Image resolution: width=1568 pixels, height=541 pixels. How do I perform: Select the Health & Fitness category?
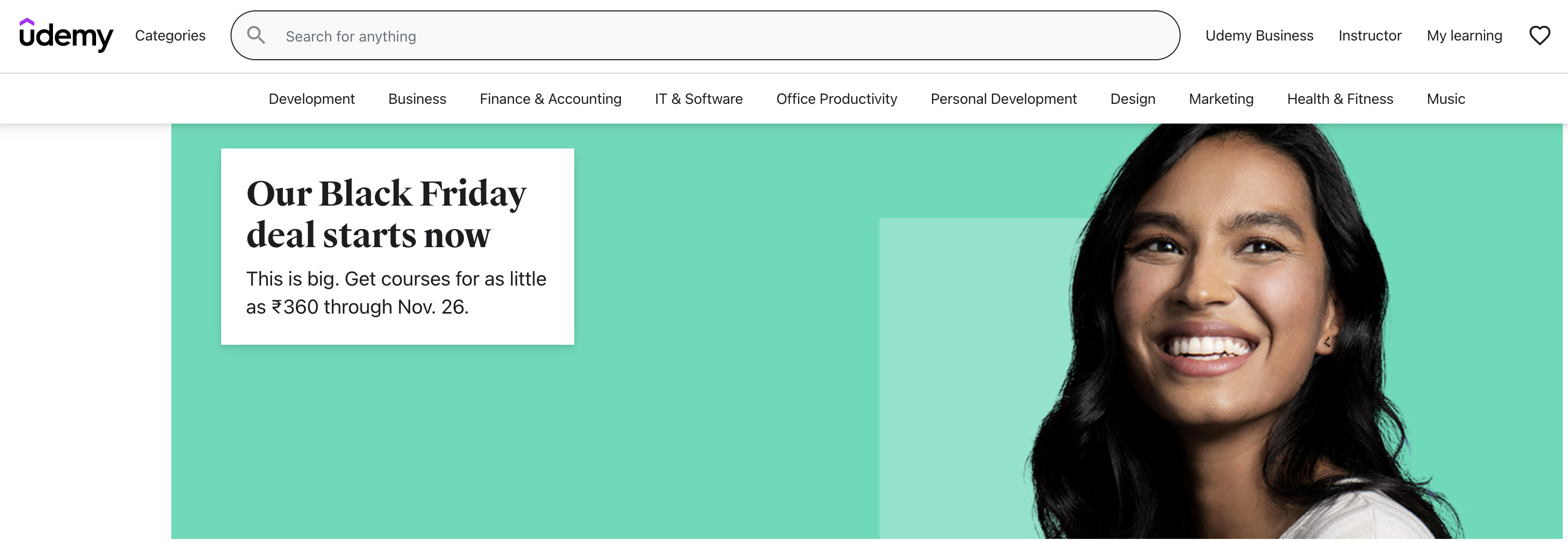click(x=1340, y=99)
